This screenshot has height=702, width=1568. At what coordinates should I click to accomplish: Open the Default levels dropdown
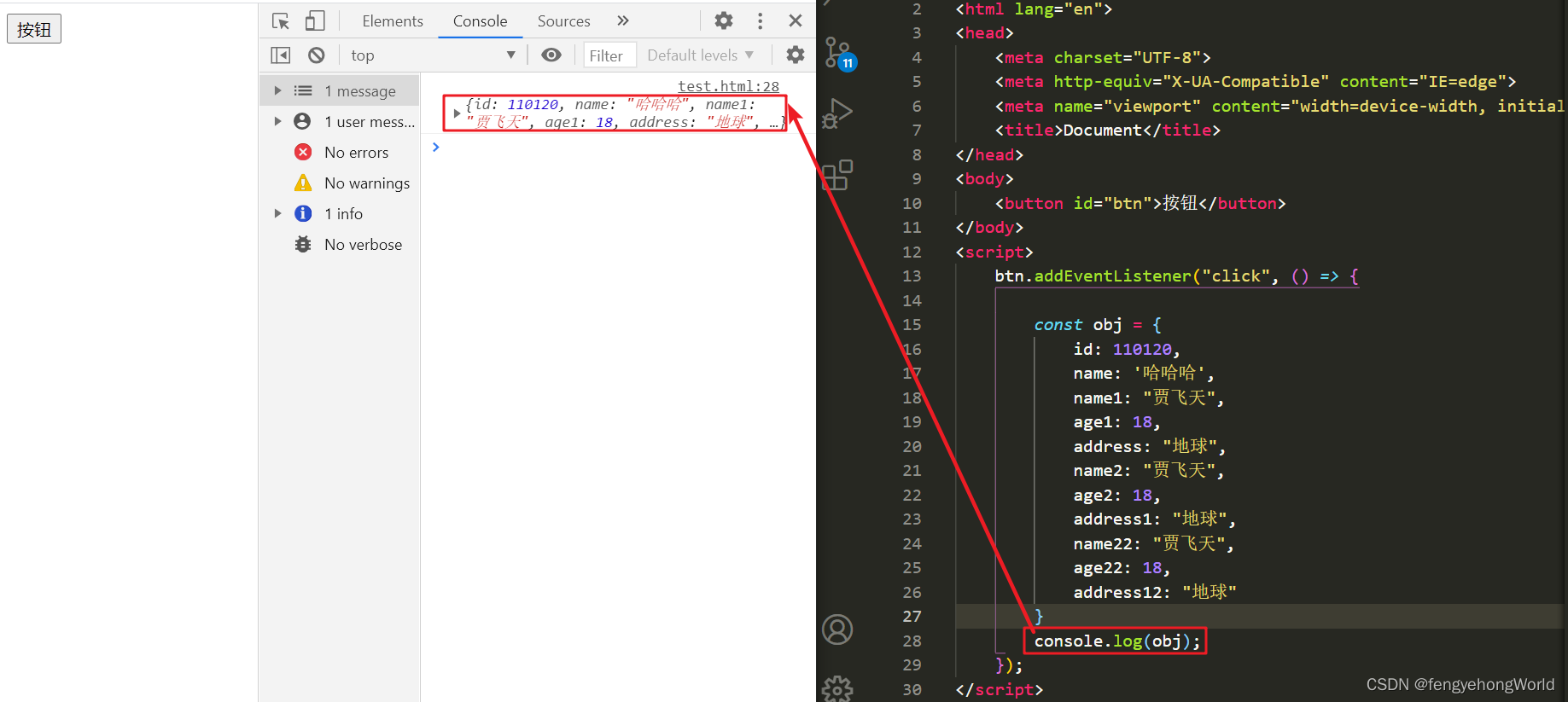tap(700, 55)
